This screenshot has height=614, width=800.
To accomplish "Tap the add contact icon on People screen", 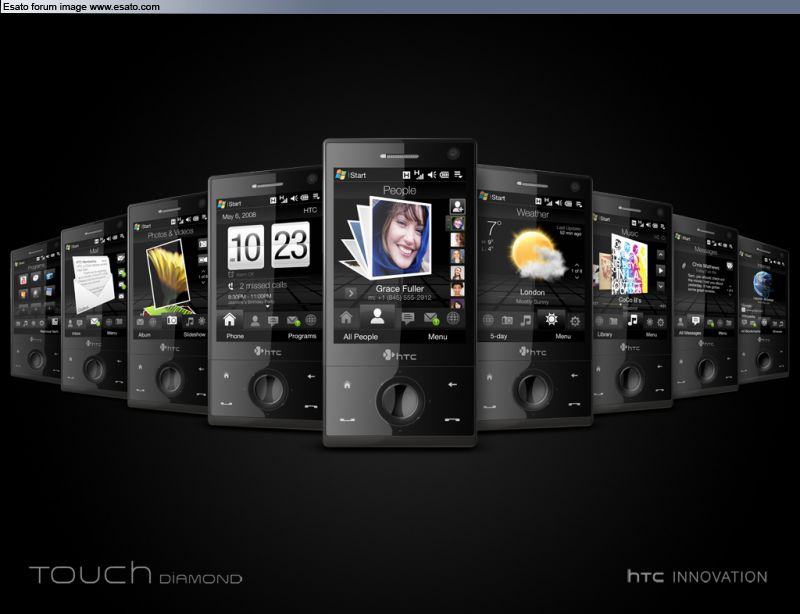I will click(x=457, y=207).
